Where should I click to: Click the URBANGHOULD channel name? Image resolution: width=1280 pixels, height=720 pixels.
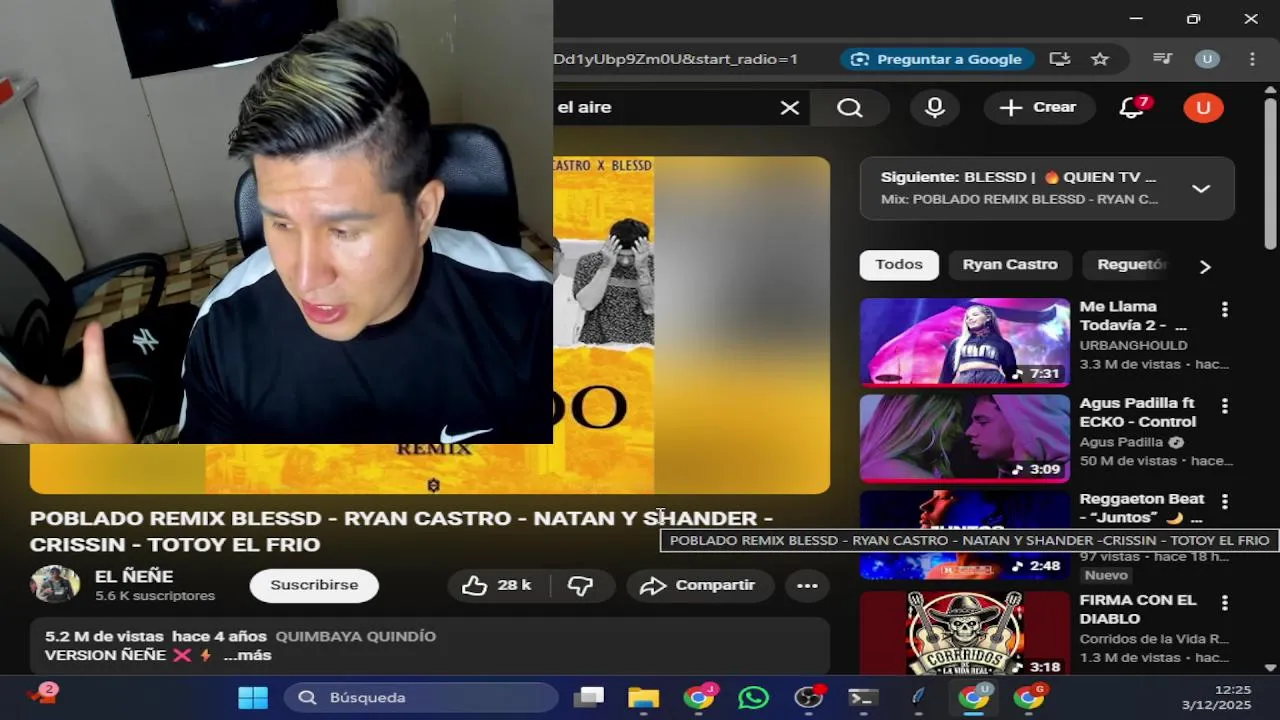pyautogui.click(x=1133, y=345)
